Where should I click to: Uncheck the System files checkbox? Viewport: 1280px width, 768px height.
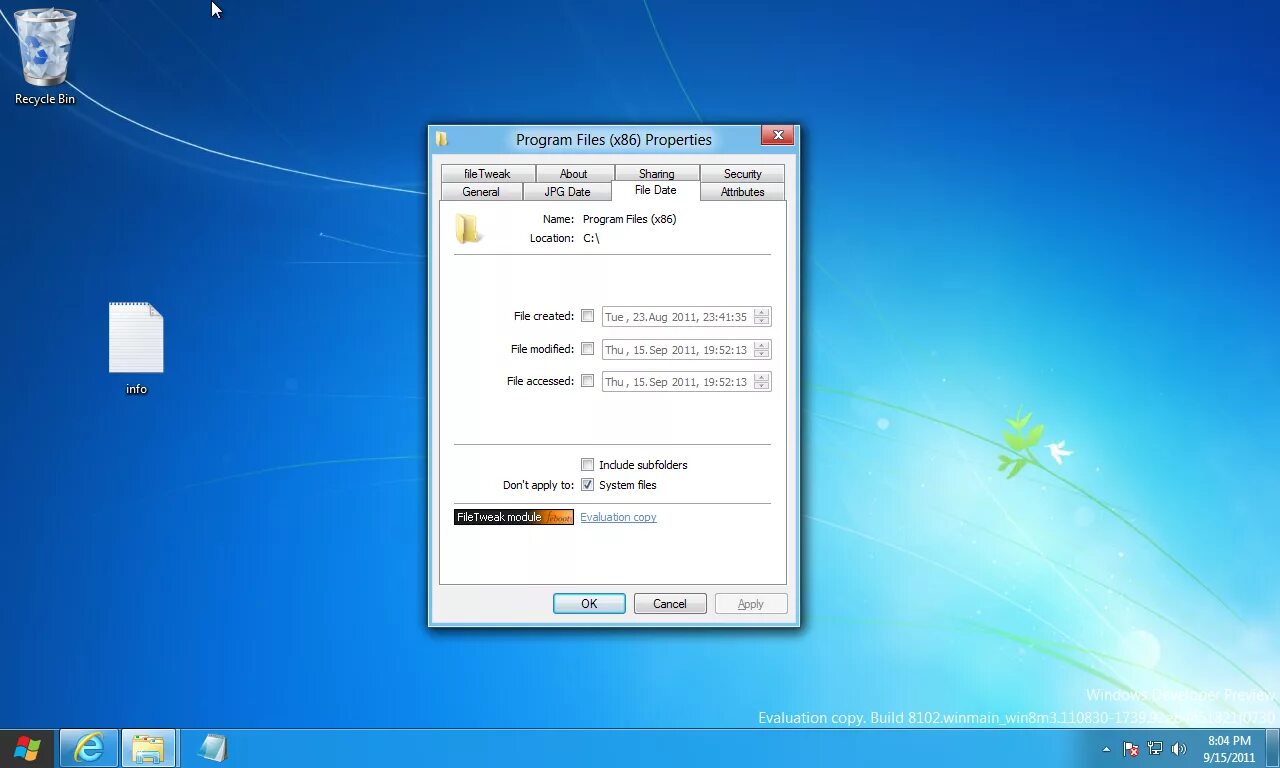[x=588, y=485]
